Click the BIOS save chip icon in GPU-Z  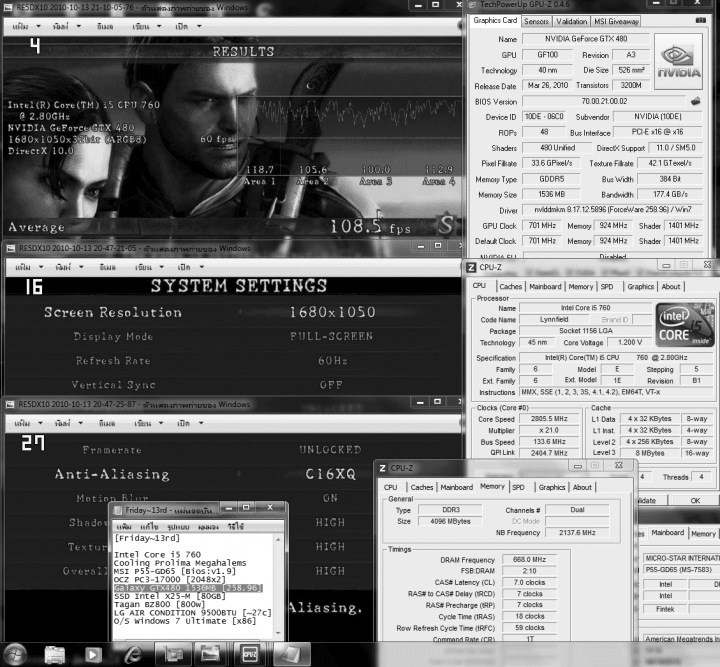[x=696, y=101]
